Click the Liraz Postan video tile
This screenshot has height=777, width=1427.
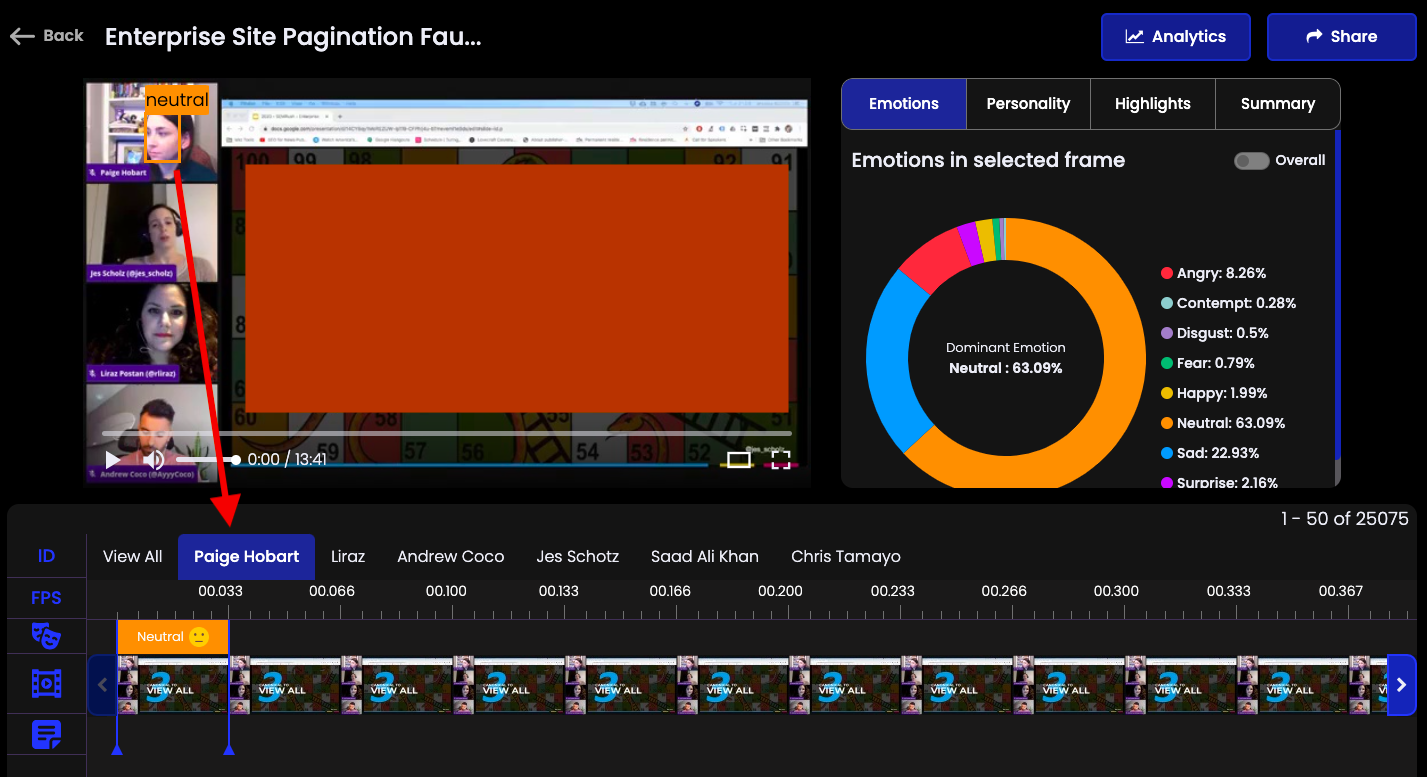(152, 333)
